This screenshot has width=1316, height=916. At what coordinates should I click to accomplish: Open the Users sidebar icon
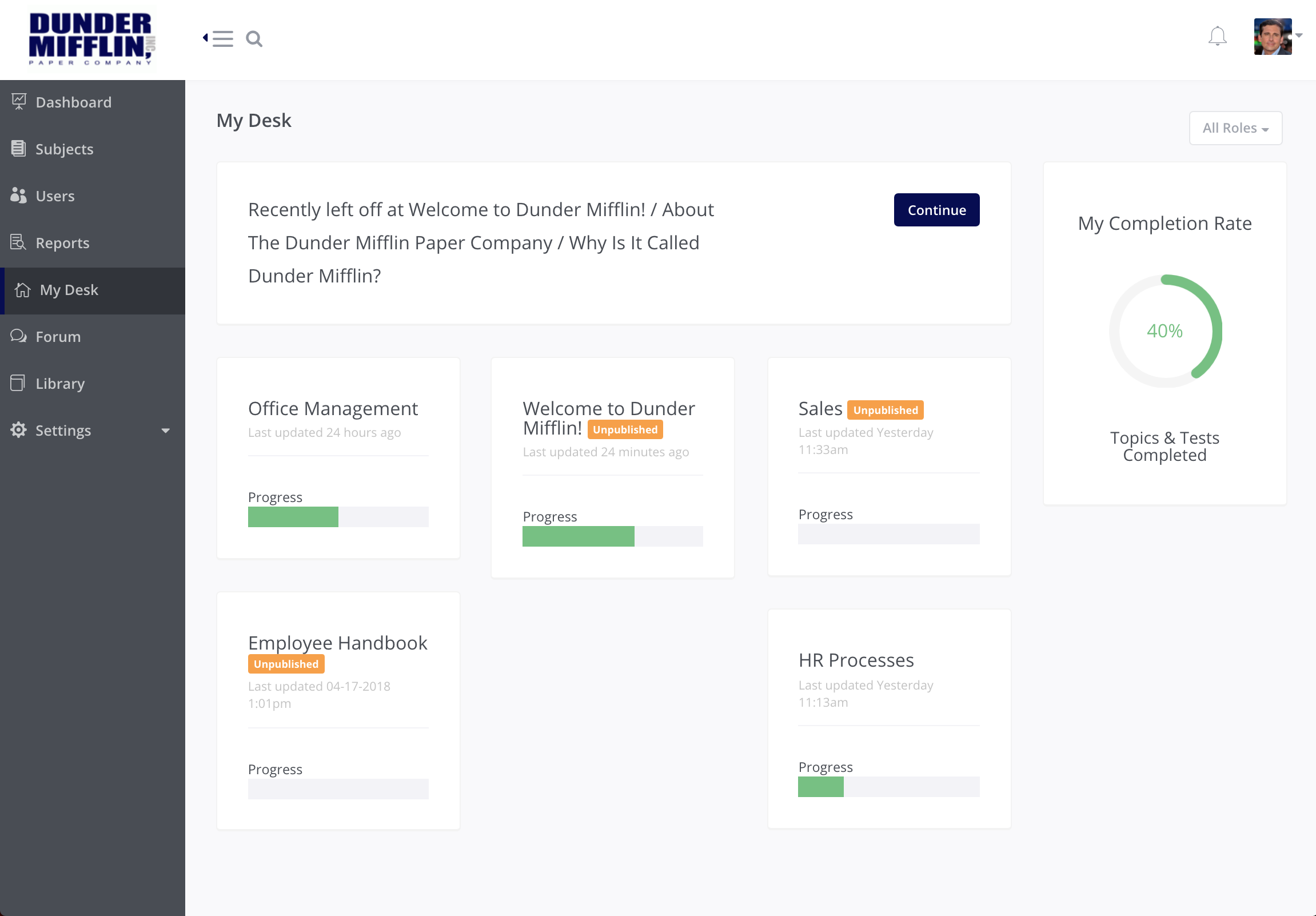coord(19,196)
